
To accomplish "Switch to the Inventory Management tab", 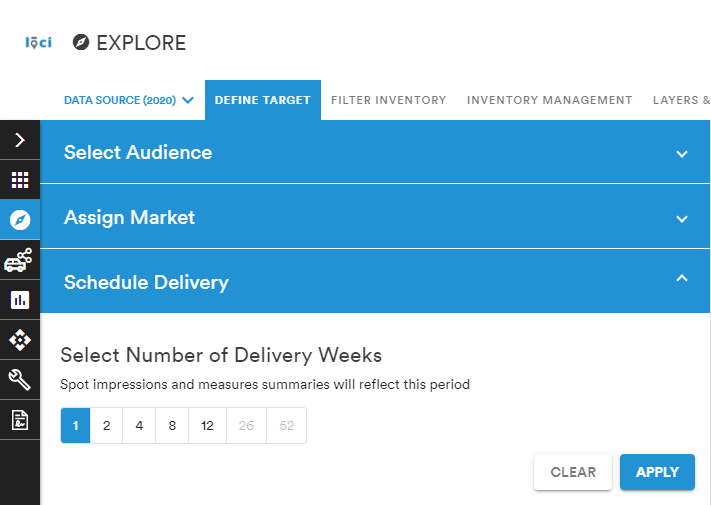I will 550,100.
